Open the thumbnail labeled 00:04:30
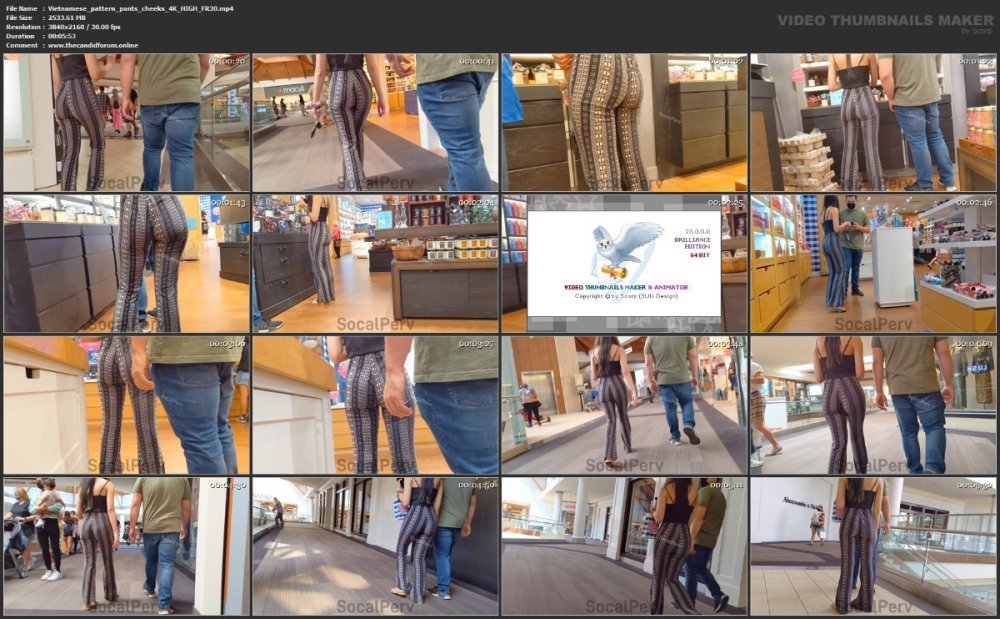Screen dimensions: 1000x619 [x=126, y=546]
